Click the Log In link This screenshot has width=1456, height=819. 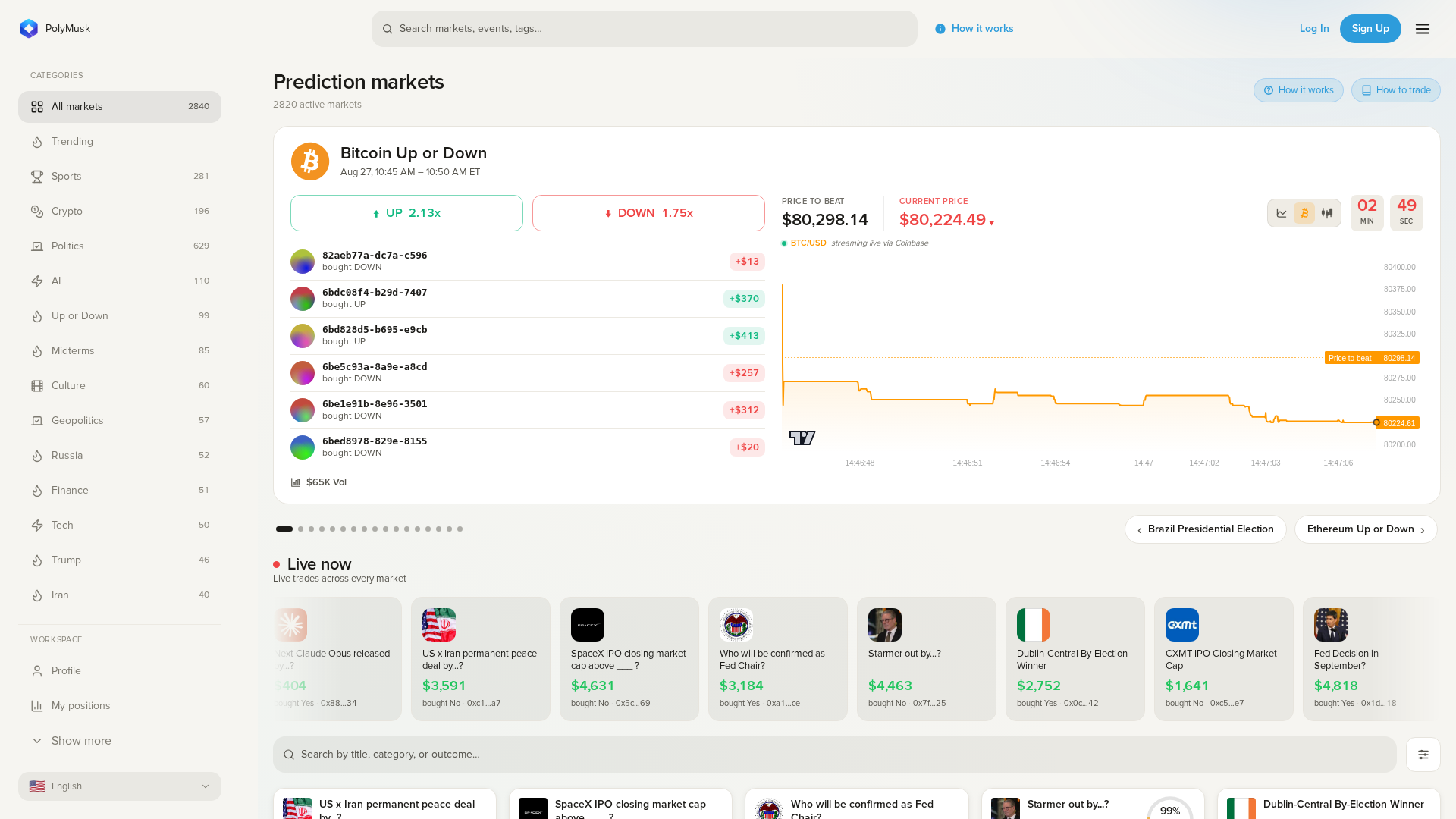(x=1314, y=29)
